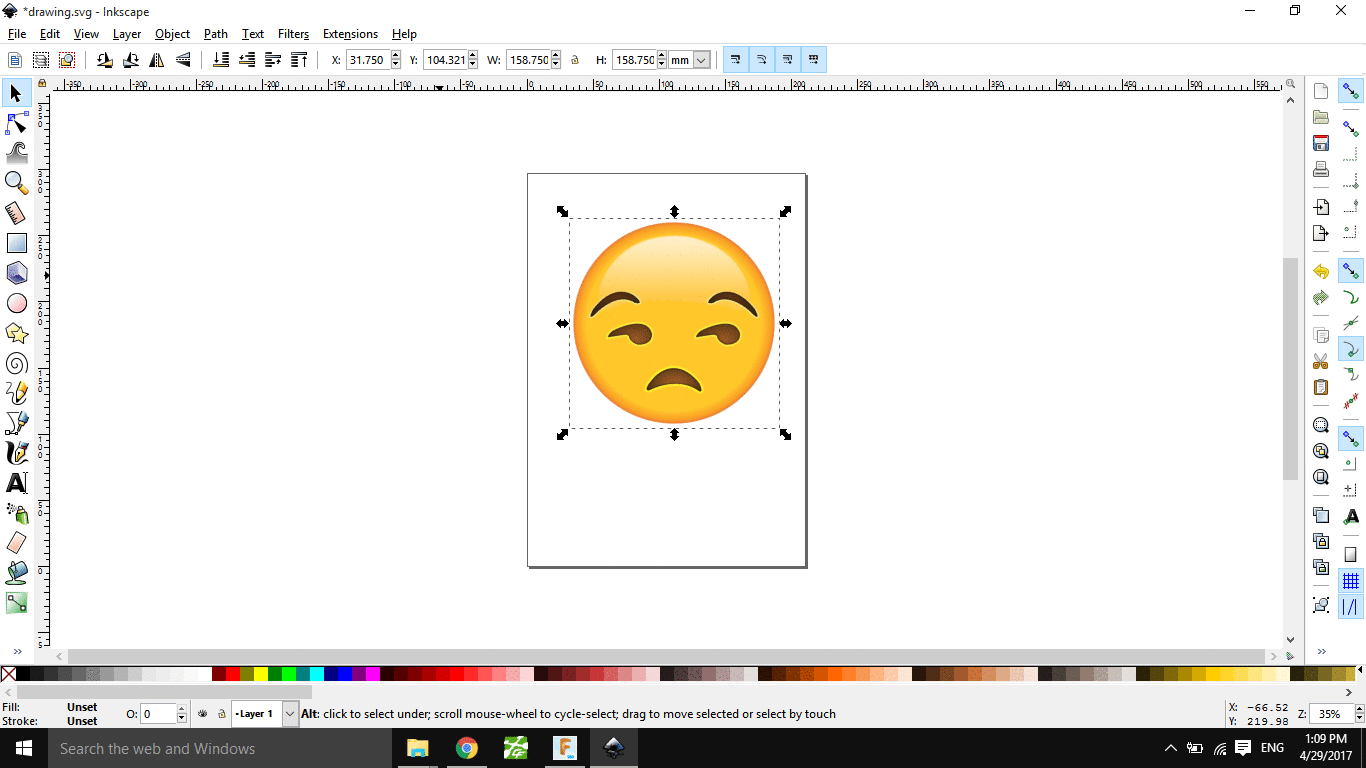Click Select All in All Layers icon

pos(41,60)
